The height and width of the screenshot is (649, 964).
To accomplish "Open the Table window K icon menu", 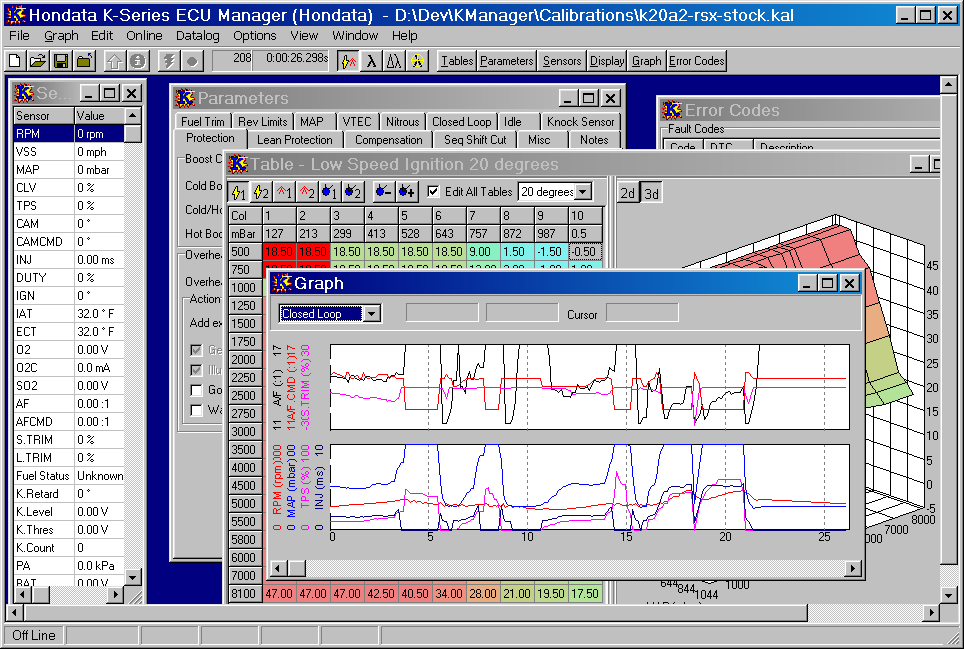I will pos(238,164).
